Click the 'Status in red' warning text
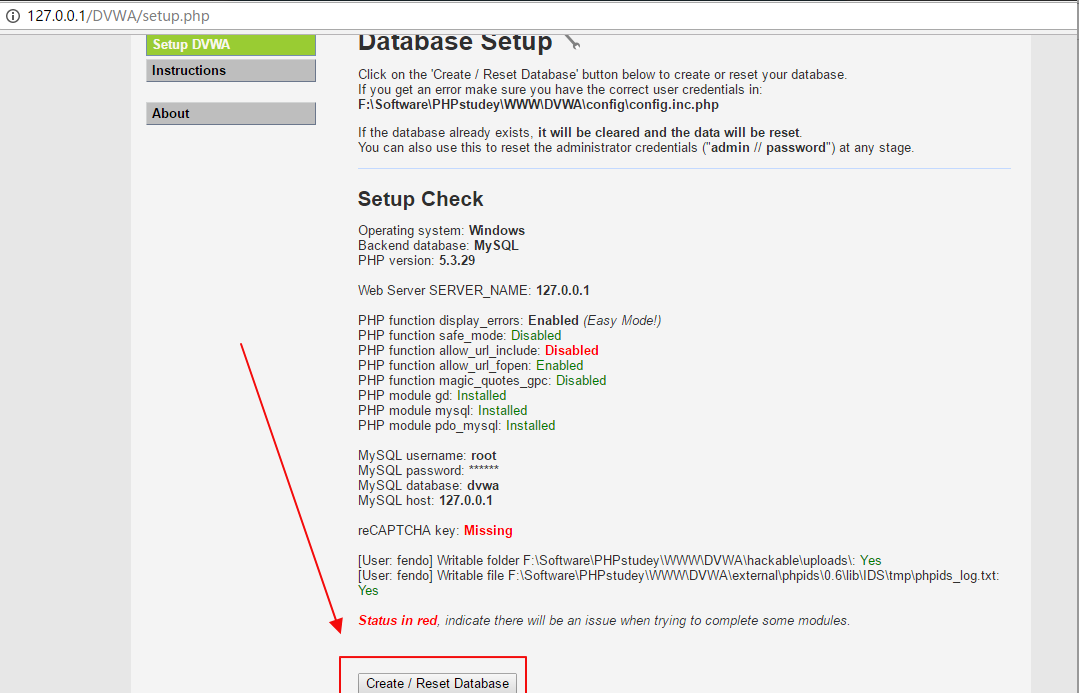Image resolution: width=1079 pixels, height=693 pixels. (398, 621)
